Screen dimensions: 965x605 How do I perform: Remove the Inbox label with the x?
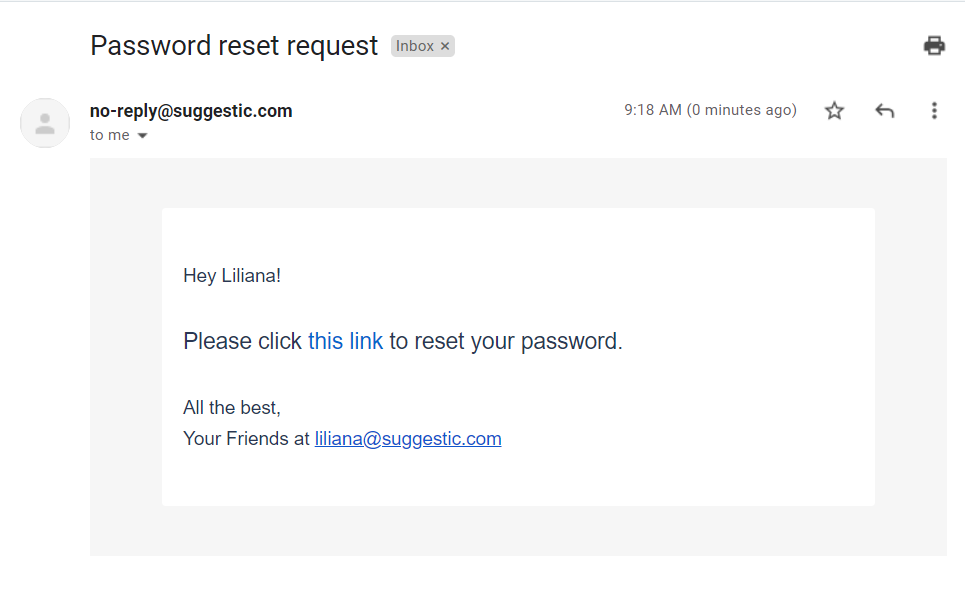(x=445, y=46)
